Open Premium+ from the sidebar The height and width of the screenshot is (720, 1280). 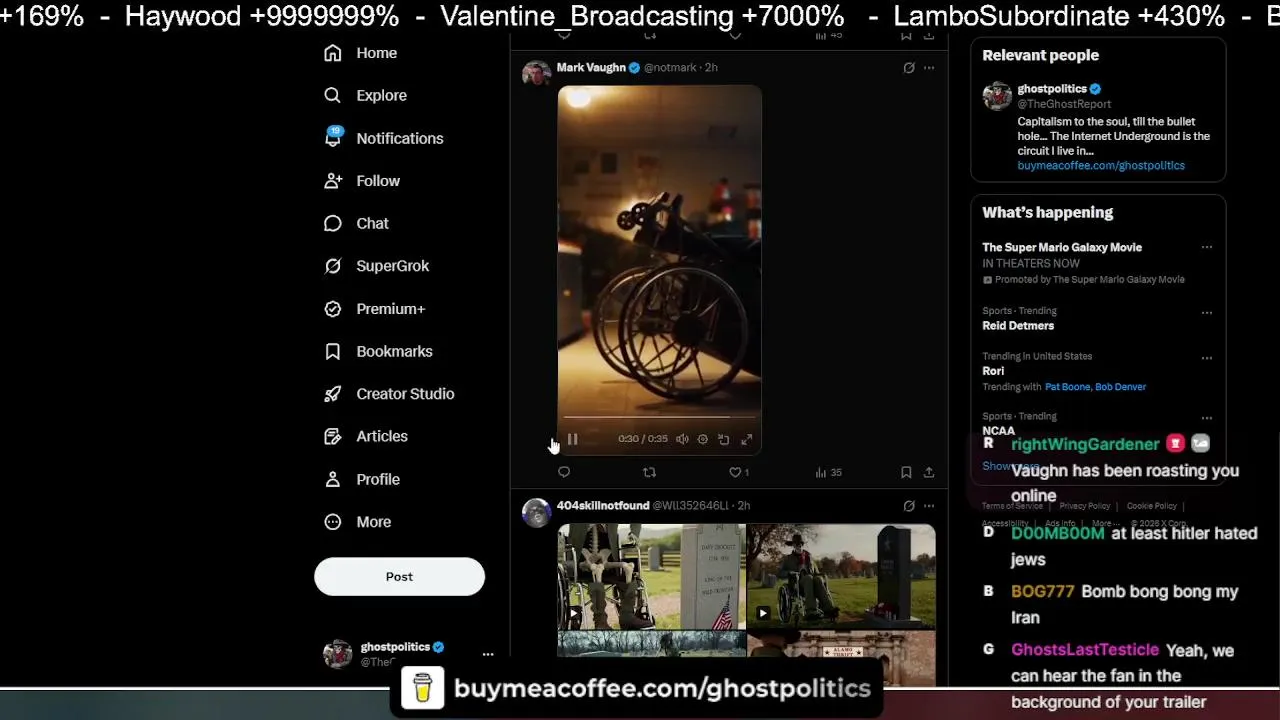[x=375, y=309]
